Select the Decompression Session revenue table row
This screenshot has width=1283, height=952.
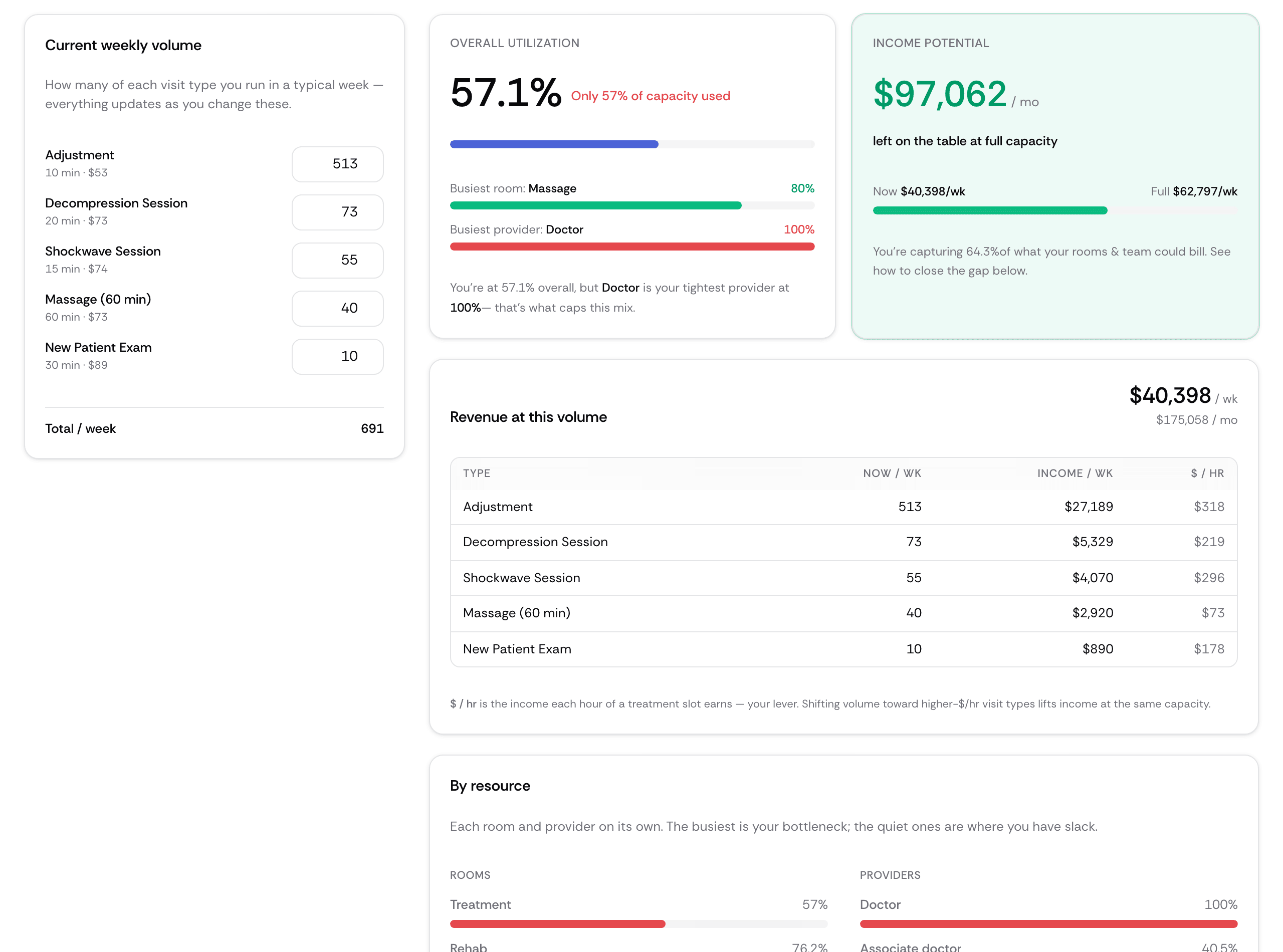[x=843, y=542]
